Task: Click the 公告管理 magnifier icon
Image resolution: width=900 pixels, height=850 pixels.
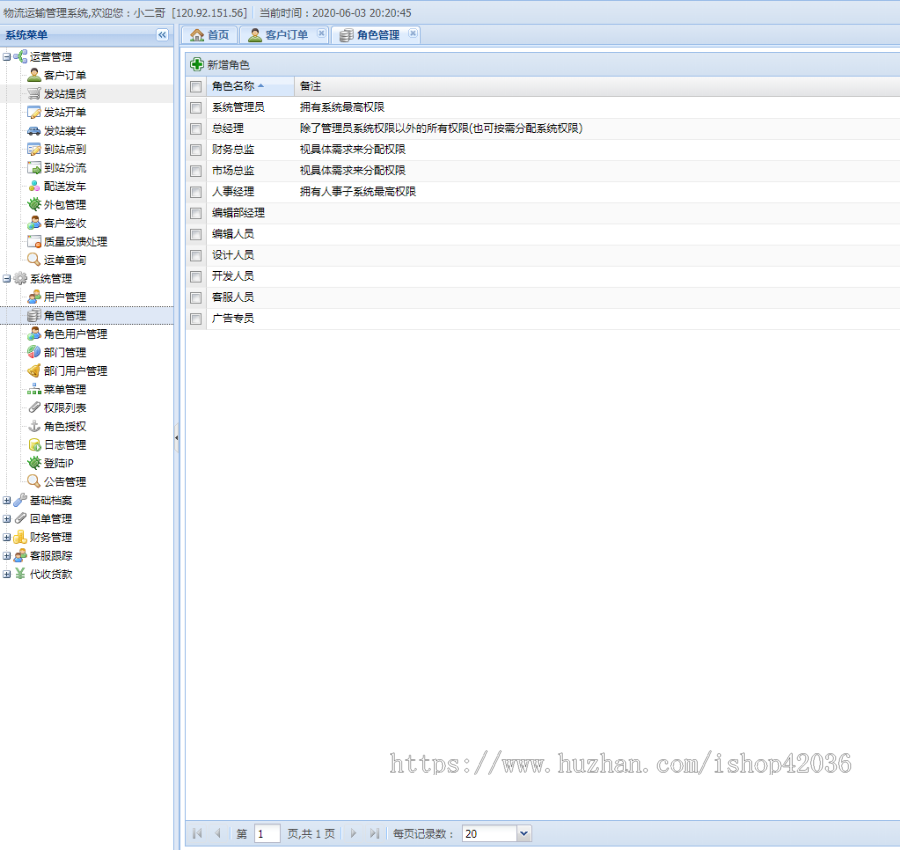Action: (x=34, y=481)
